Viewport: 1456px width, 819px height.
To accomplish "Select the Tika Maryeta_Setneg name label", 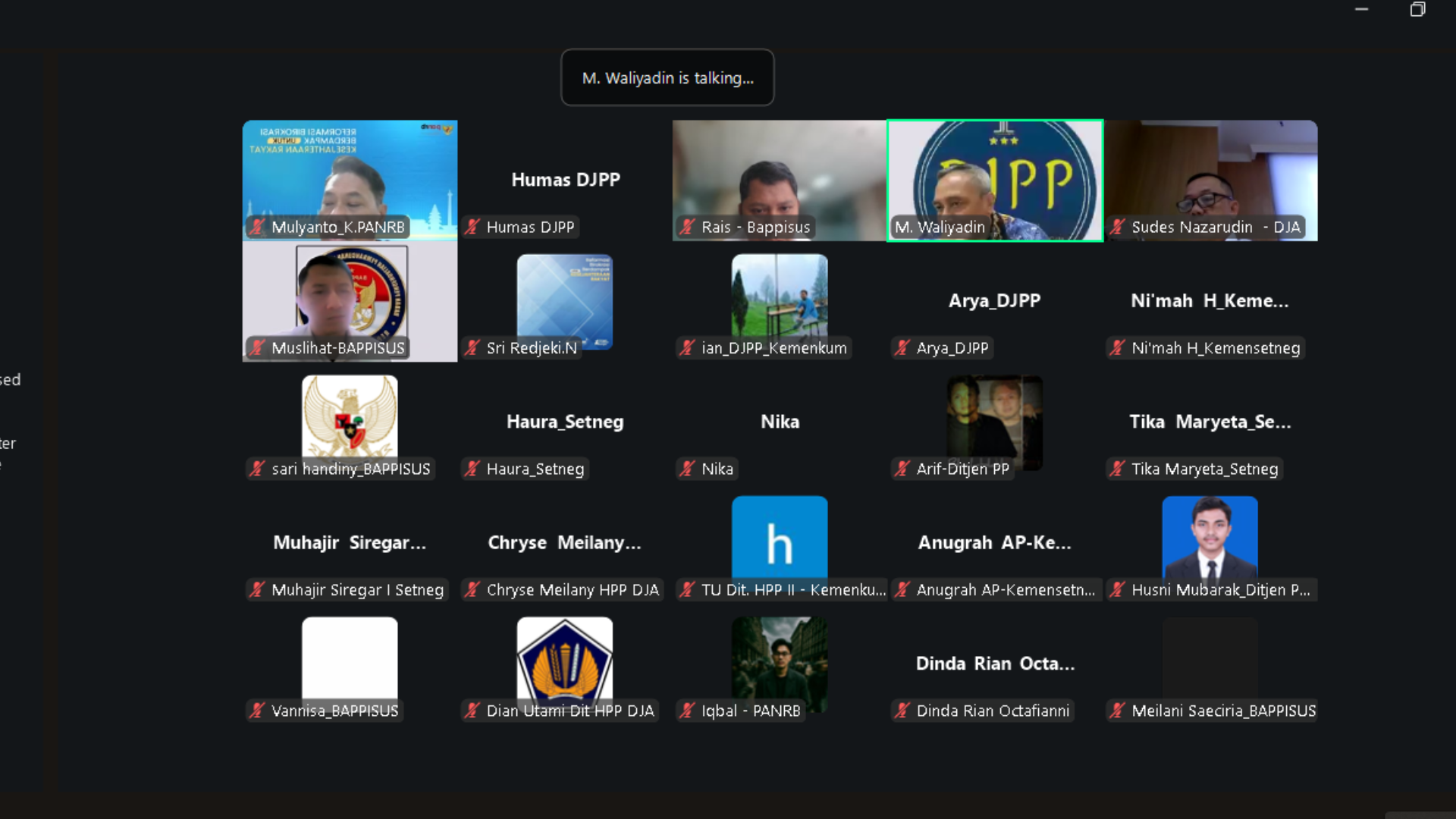I will pyautogui.click(x=1204, y=469).
